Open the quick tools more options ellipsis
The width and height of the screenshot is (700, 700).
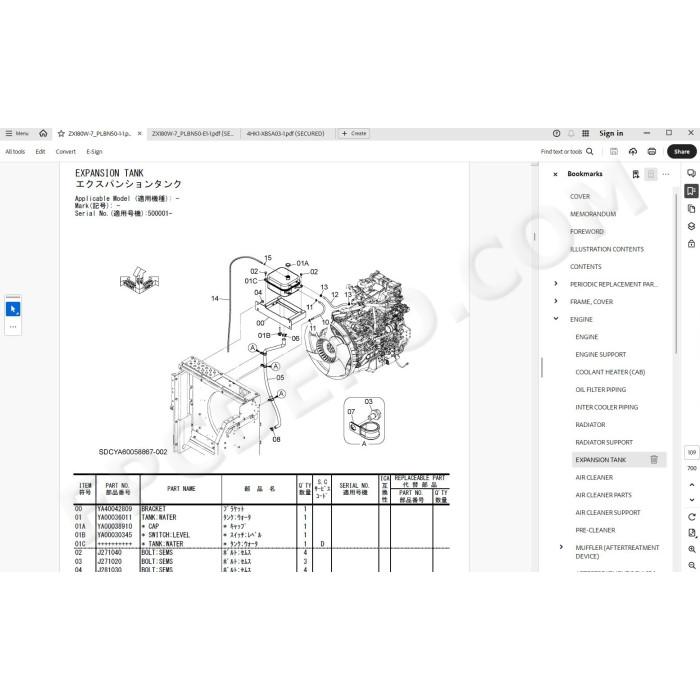(x=13, y=327)
